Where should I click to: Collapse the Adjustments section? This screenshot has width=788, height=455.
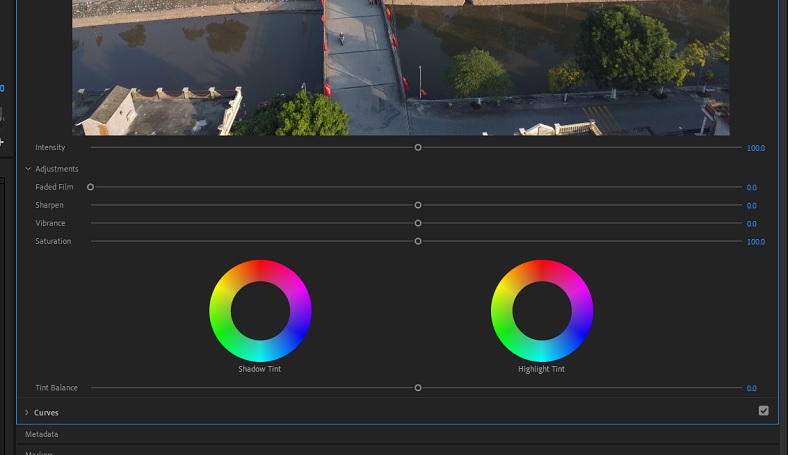[x=28, y=169]
